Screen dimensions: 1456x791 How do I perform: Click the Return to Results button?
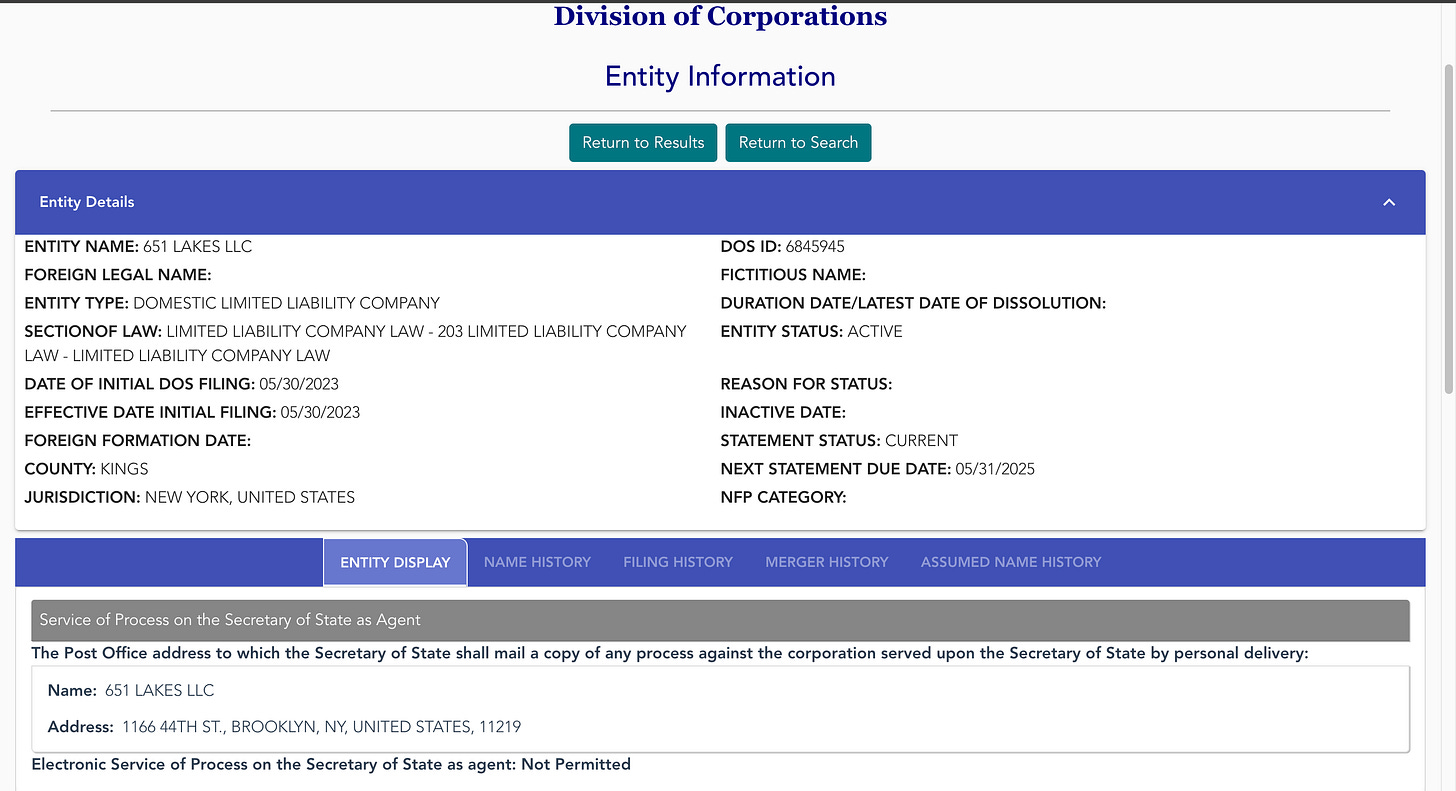tap(643, 143)
